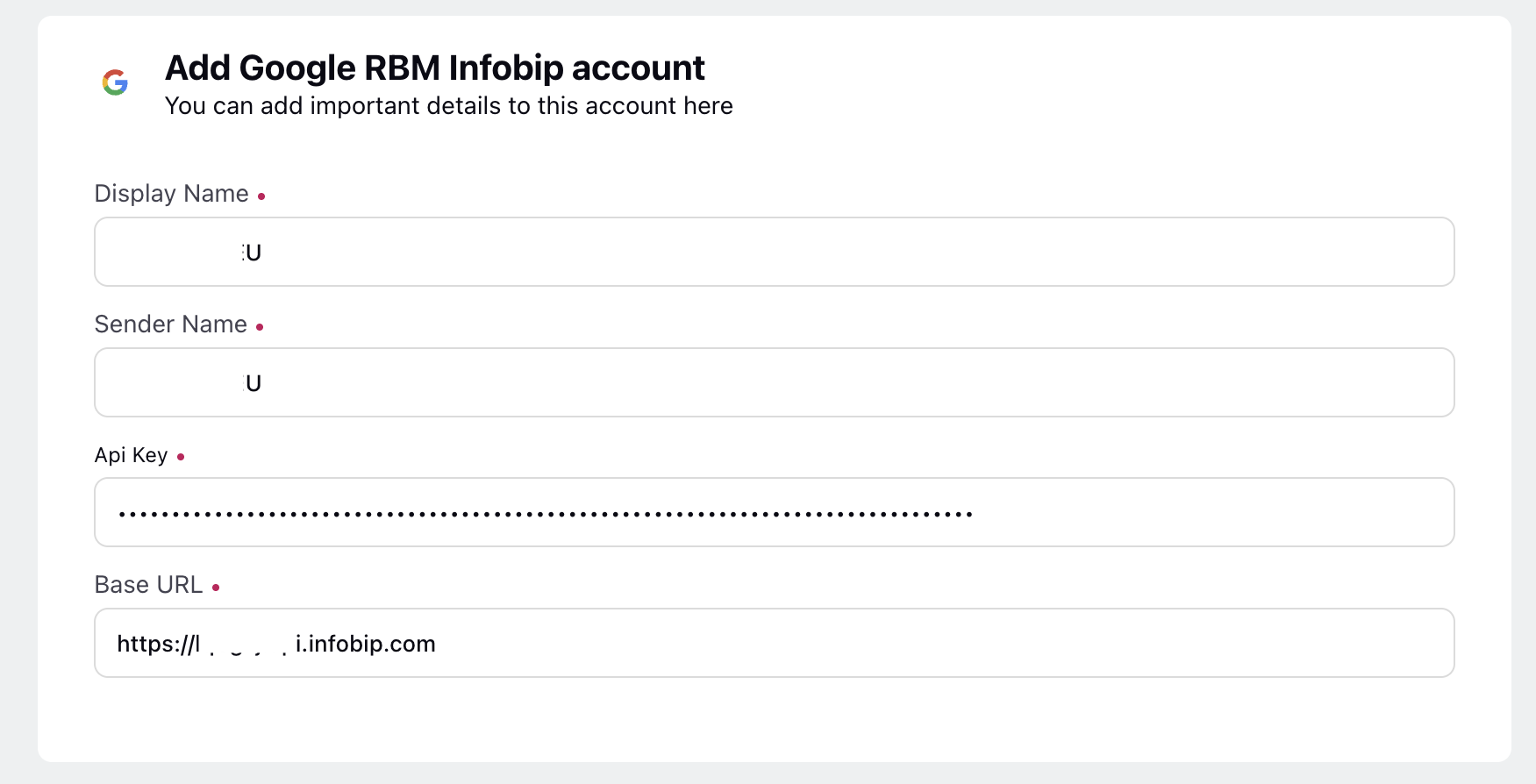Click the required marker beside Base URL

coord(216,588)
